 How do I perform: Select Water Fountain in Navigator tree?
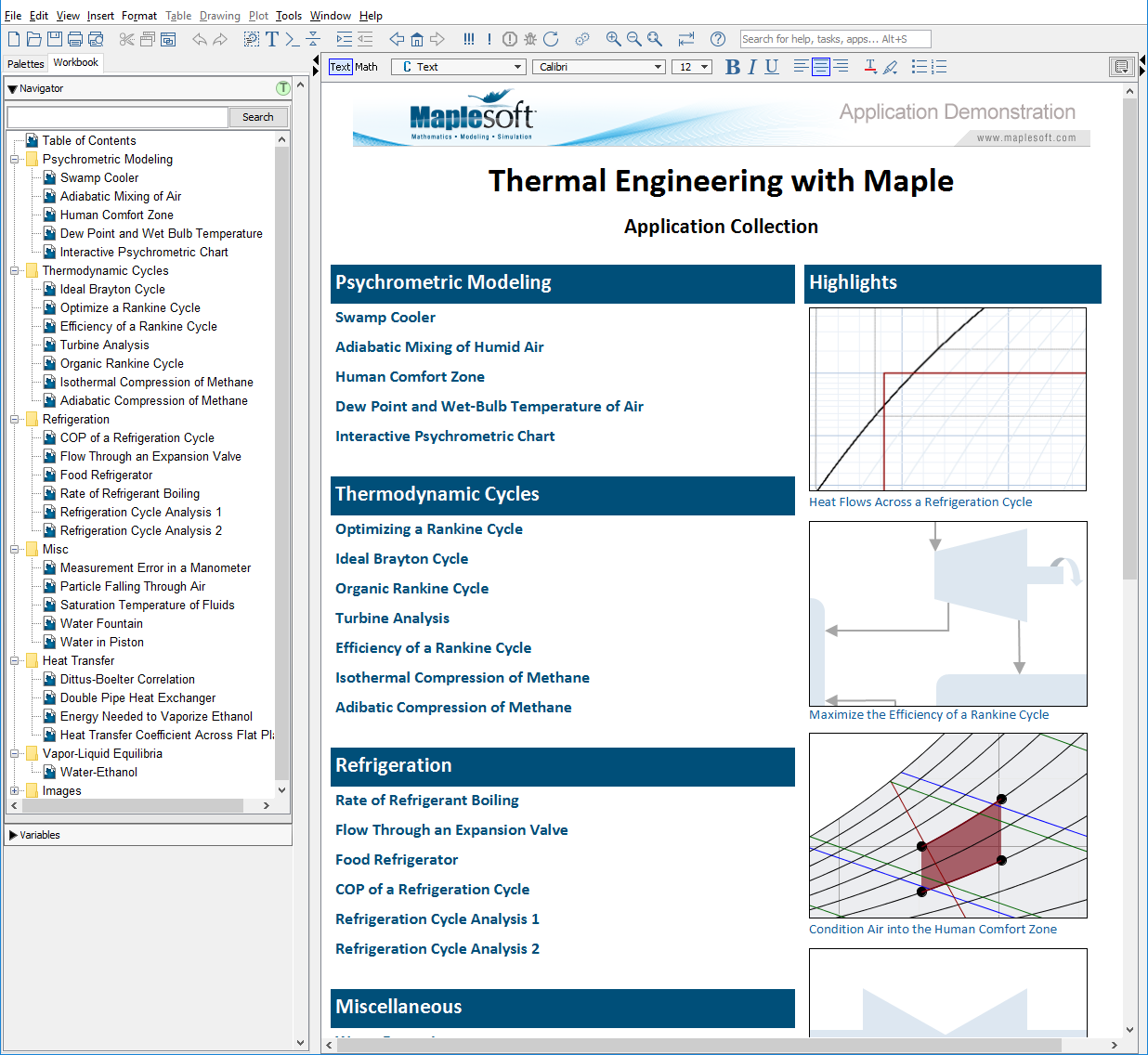pos(101,624)
